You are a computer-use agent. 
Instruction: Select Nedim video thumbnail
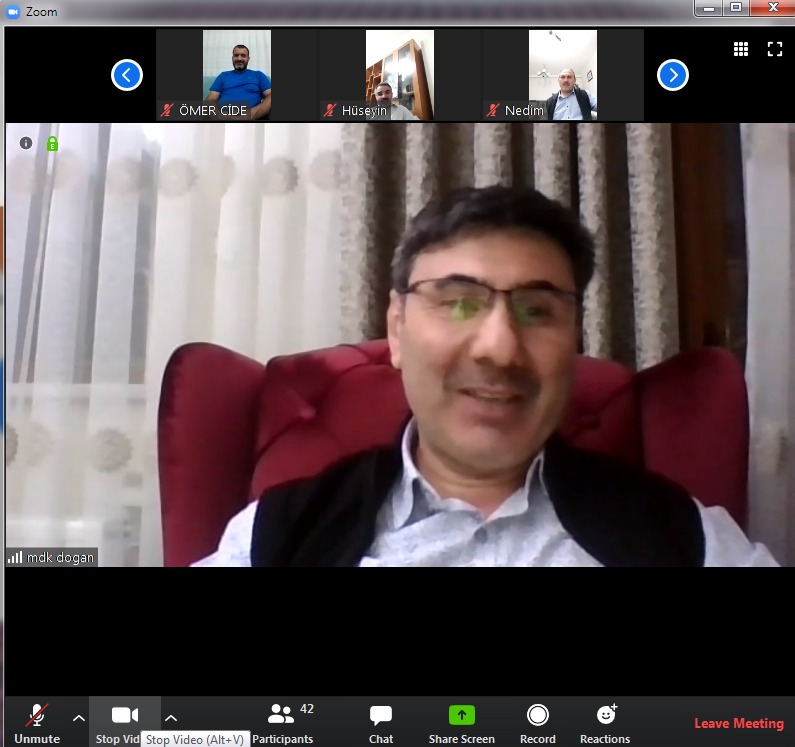pyautogui.click(x=563, y=75)
